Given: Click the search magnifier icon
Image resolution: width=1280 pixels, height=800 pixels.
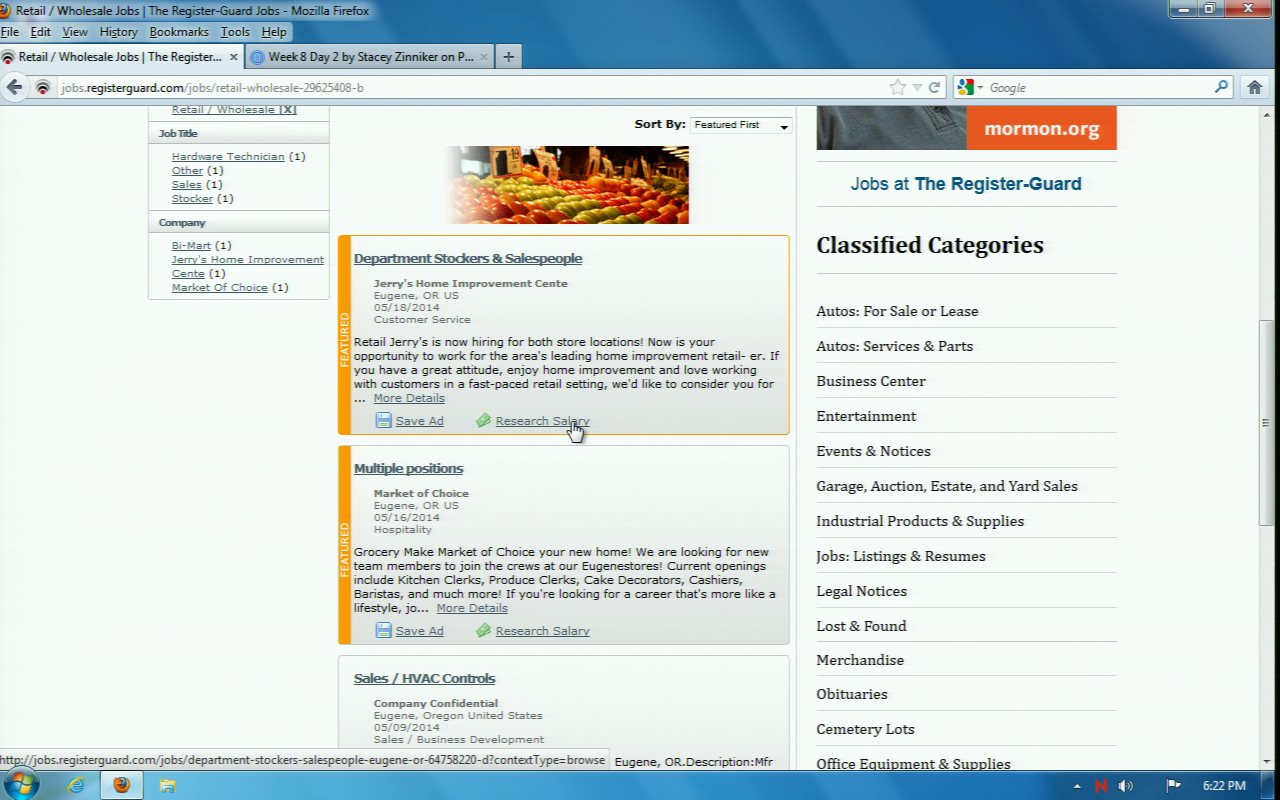Looking at the screenshot, I should 1221,87.
